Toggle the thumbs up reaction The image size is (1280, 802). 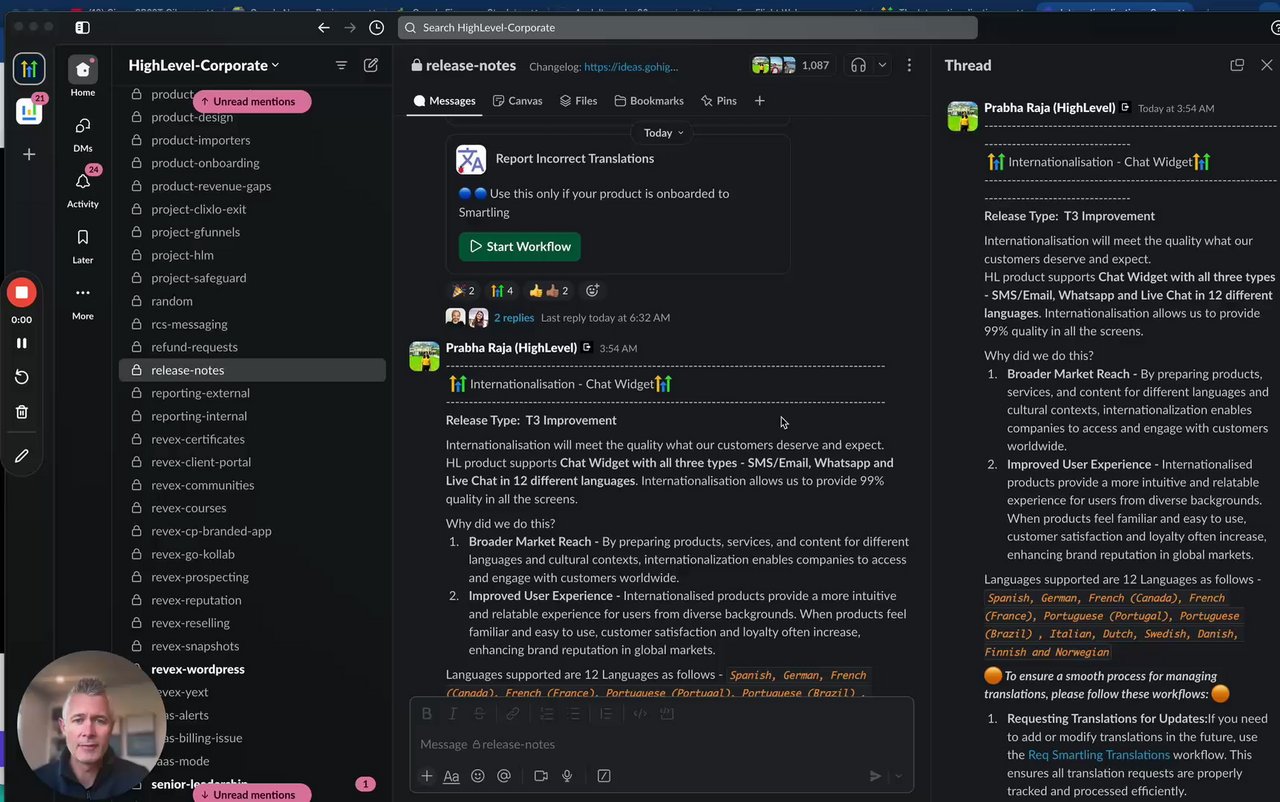[x=548, y=291]
